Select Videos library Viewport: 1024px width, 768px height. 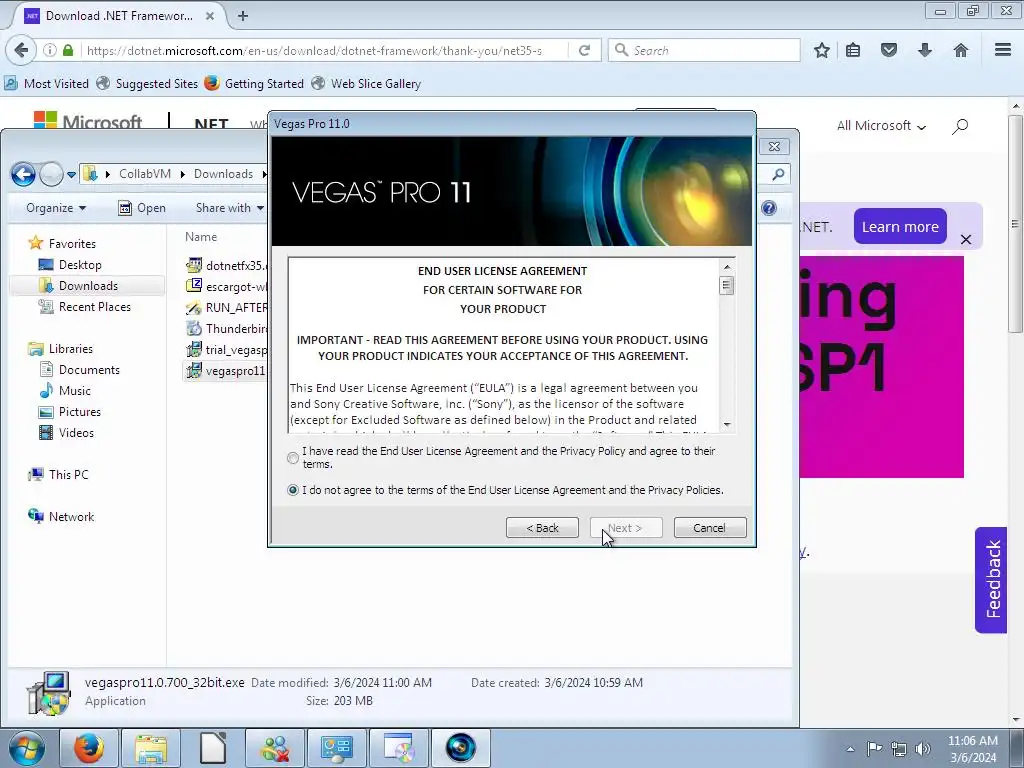click(76, 432)
